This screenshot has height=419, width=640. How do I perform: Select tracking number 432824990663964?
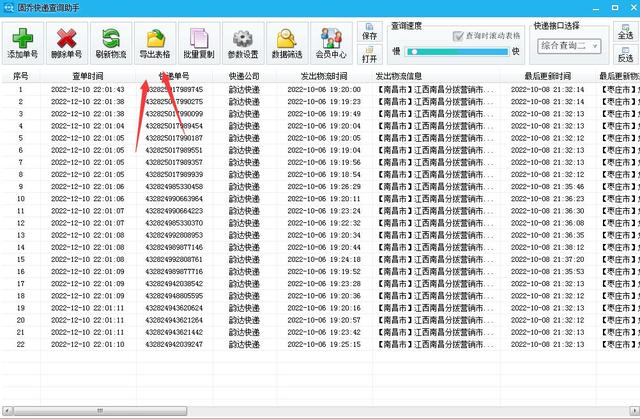(x=174, y=199)
